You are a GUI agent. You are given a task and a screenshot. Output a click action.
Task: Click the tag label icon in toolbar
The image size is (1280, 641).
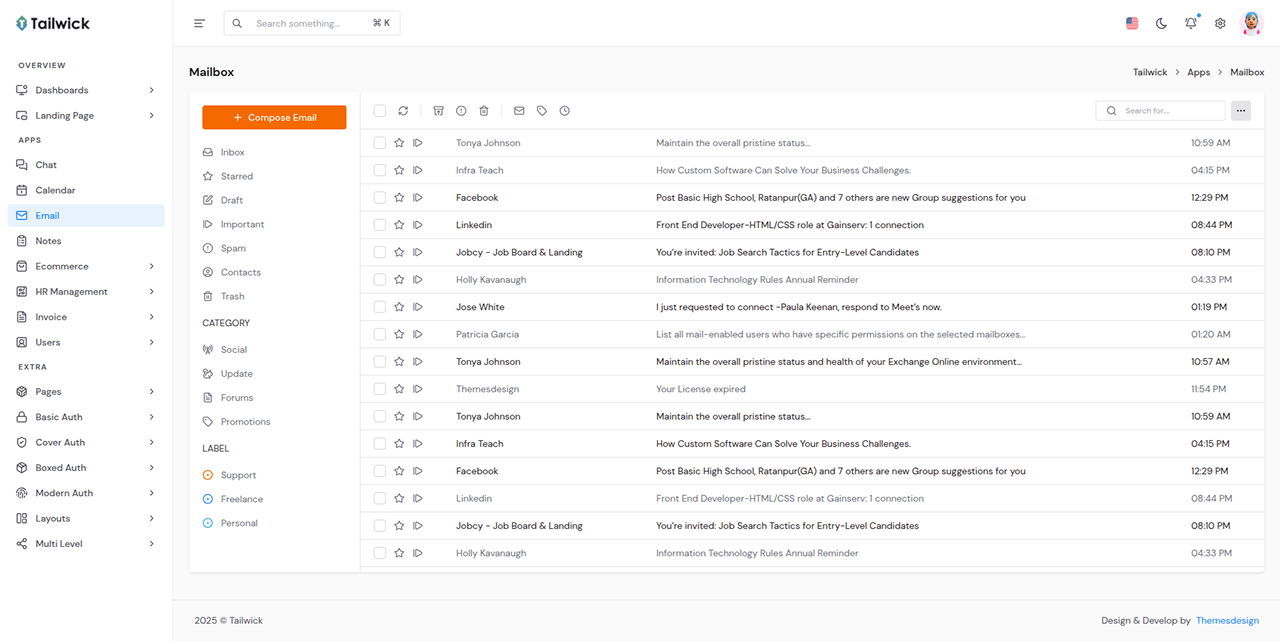542,111
